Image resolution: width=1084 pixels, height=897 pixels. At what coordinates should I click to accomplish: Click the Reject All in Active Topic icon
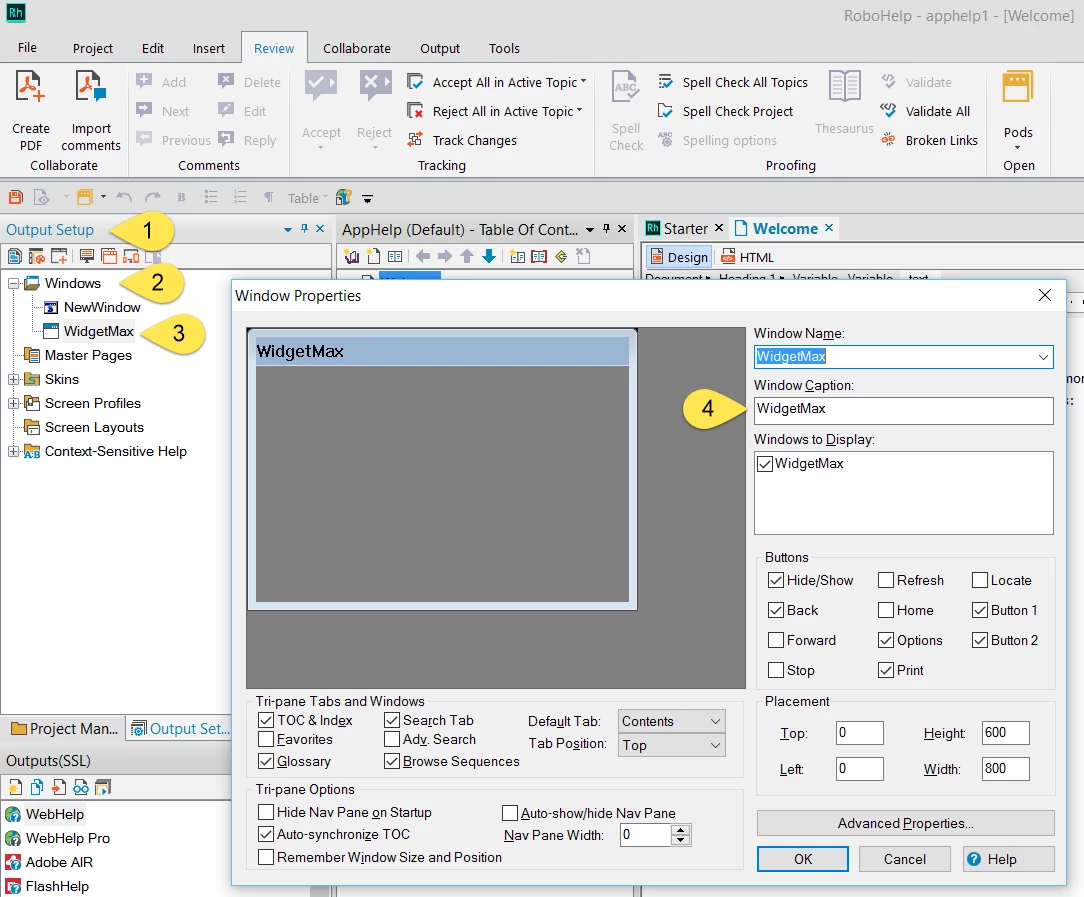click(415, 111)
